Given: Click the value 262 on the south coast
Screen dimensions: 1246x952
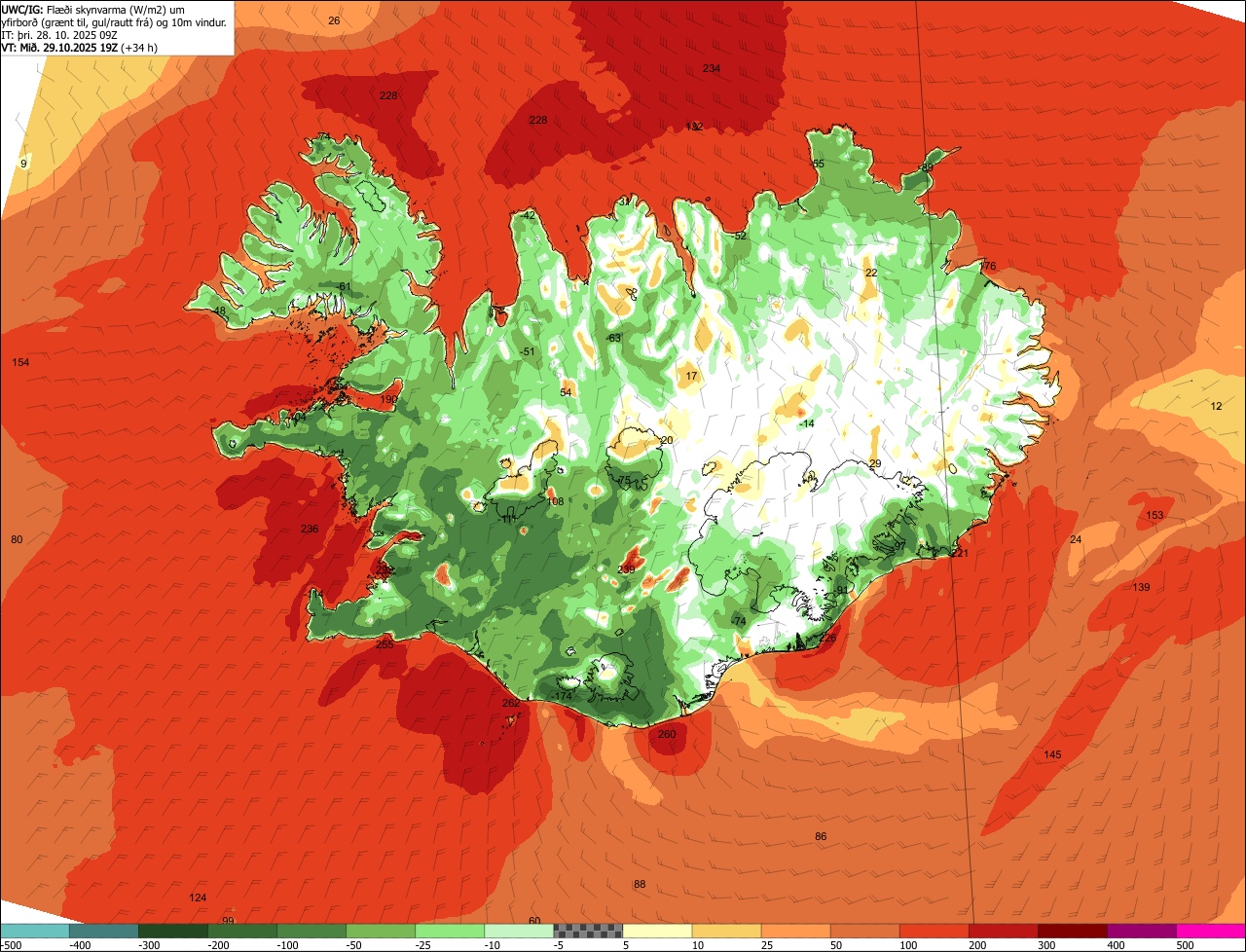Looking at the screenshot, I should [x=511, y=703].
